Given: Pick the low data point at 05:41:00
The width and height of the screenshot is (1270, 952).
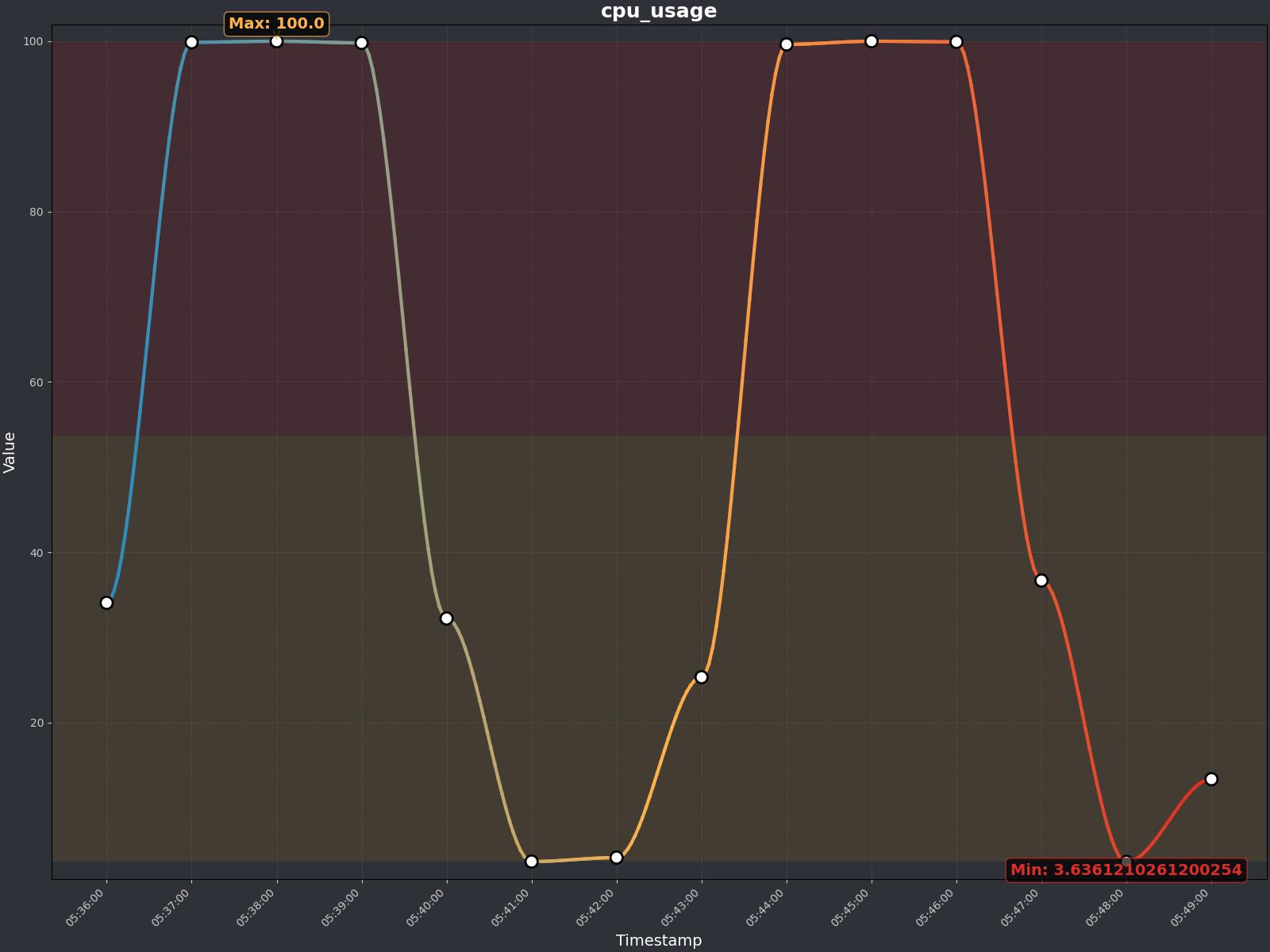Looking at the screenshot, I should [x=531, y=861].
